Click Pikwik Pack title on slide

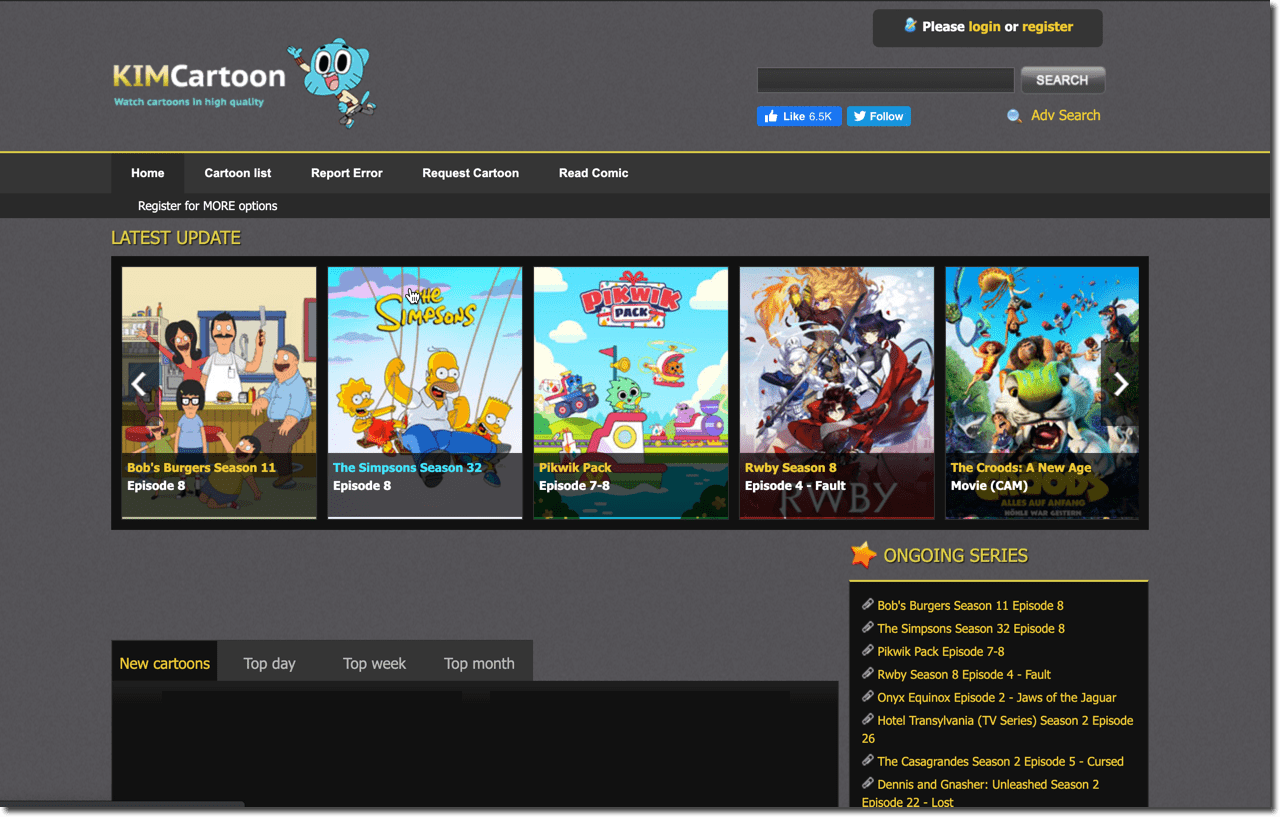[x=575, y=468]
